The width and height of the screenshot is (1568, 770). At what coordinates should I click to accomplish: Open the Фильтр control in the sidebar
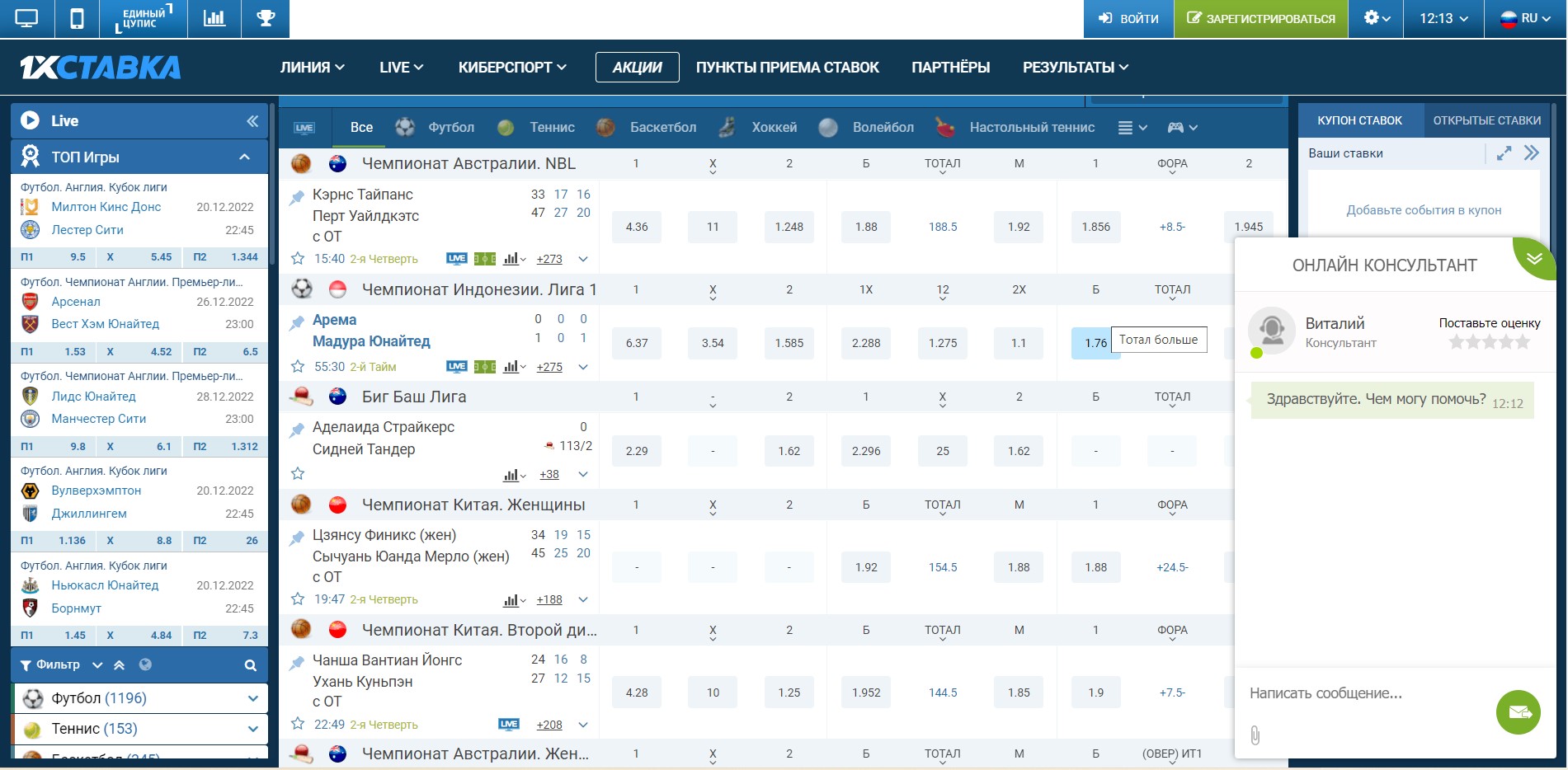50,665
